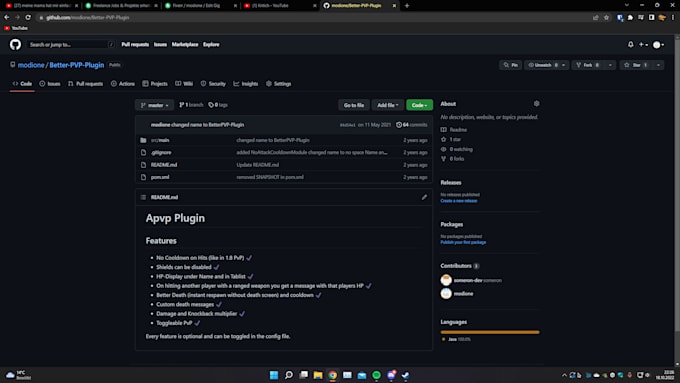Expand the green Code dropdown

pos(419,105)
